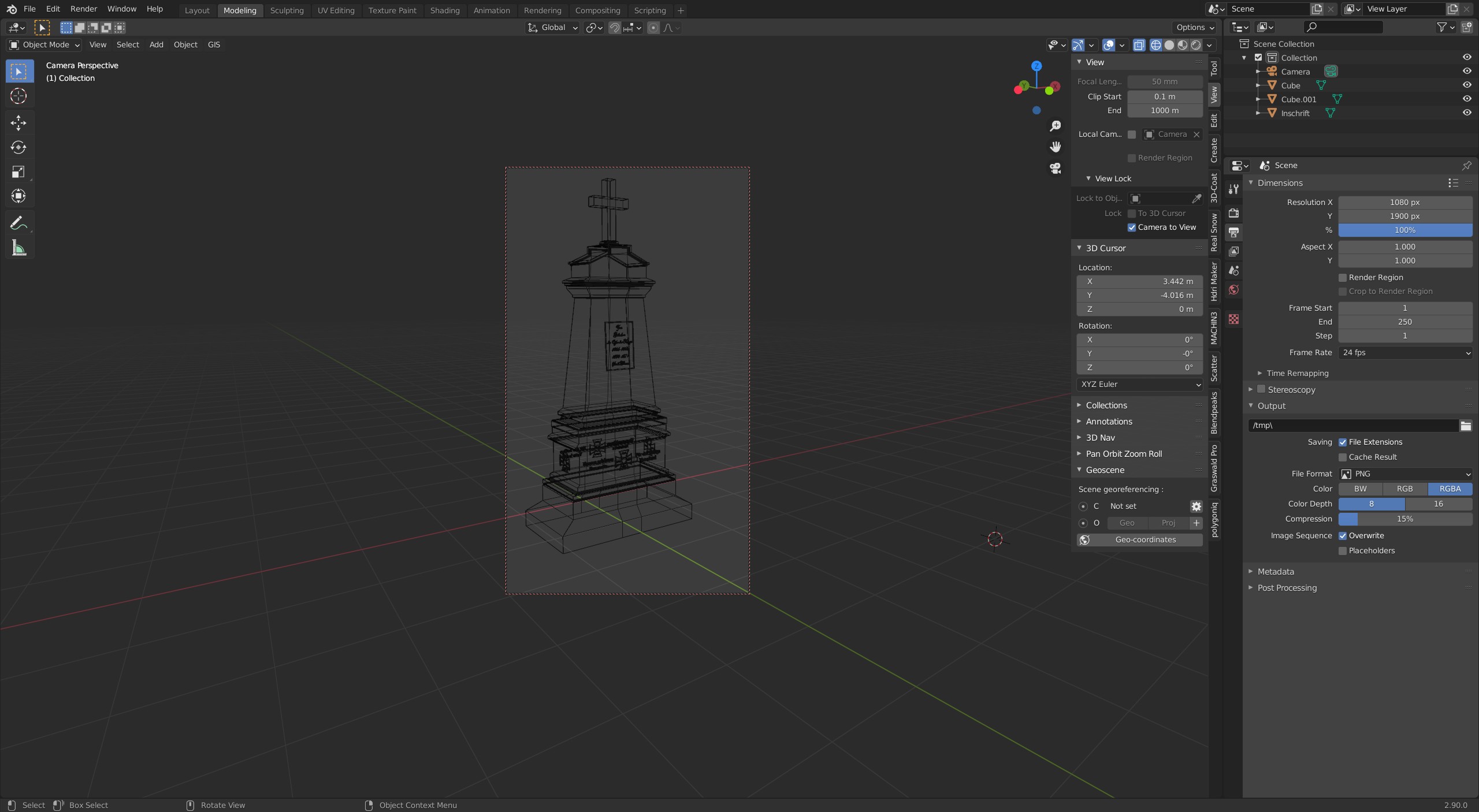Click the Geo-coordinates button
The image size is (1479, 812).
click(1139, 539)
